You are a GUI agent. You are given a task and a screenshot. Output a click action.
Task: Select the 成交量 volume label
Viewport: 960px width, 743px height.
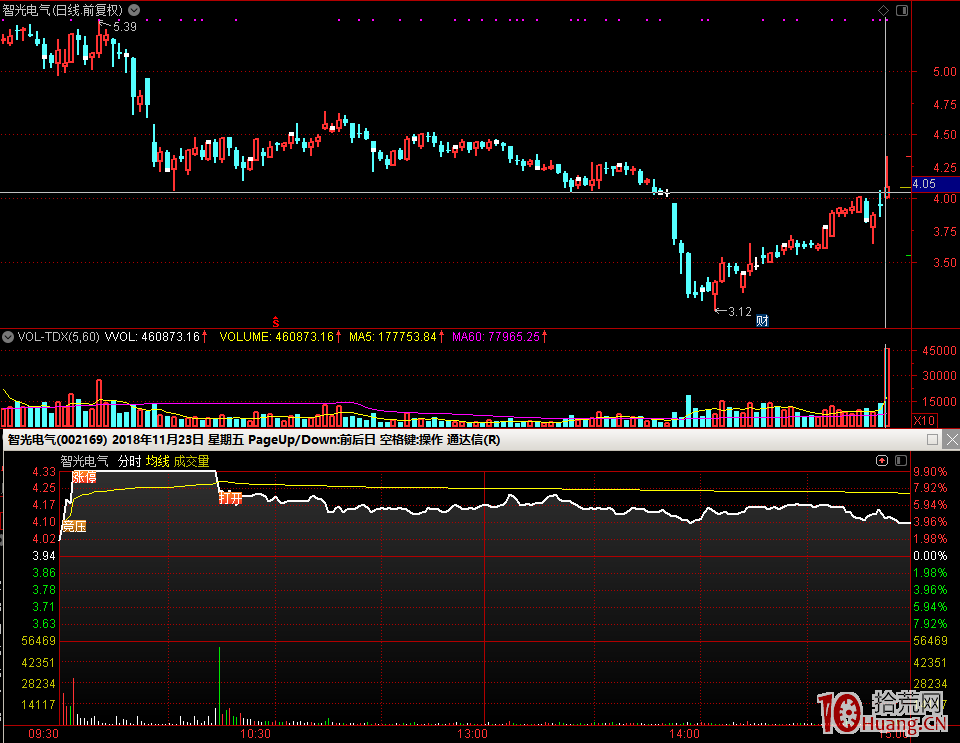coord(192,461)
